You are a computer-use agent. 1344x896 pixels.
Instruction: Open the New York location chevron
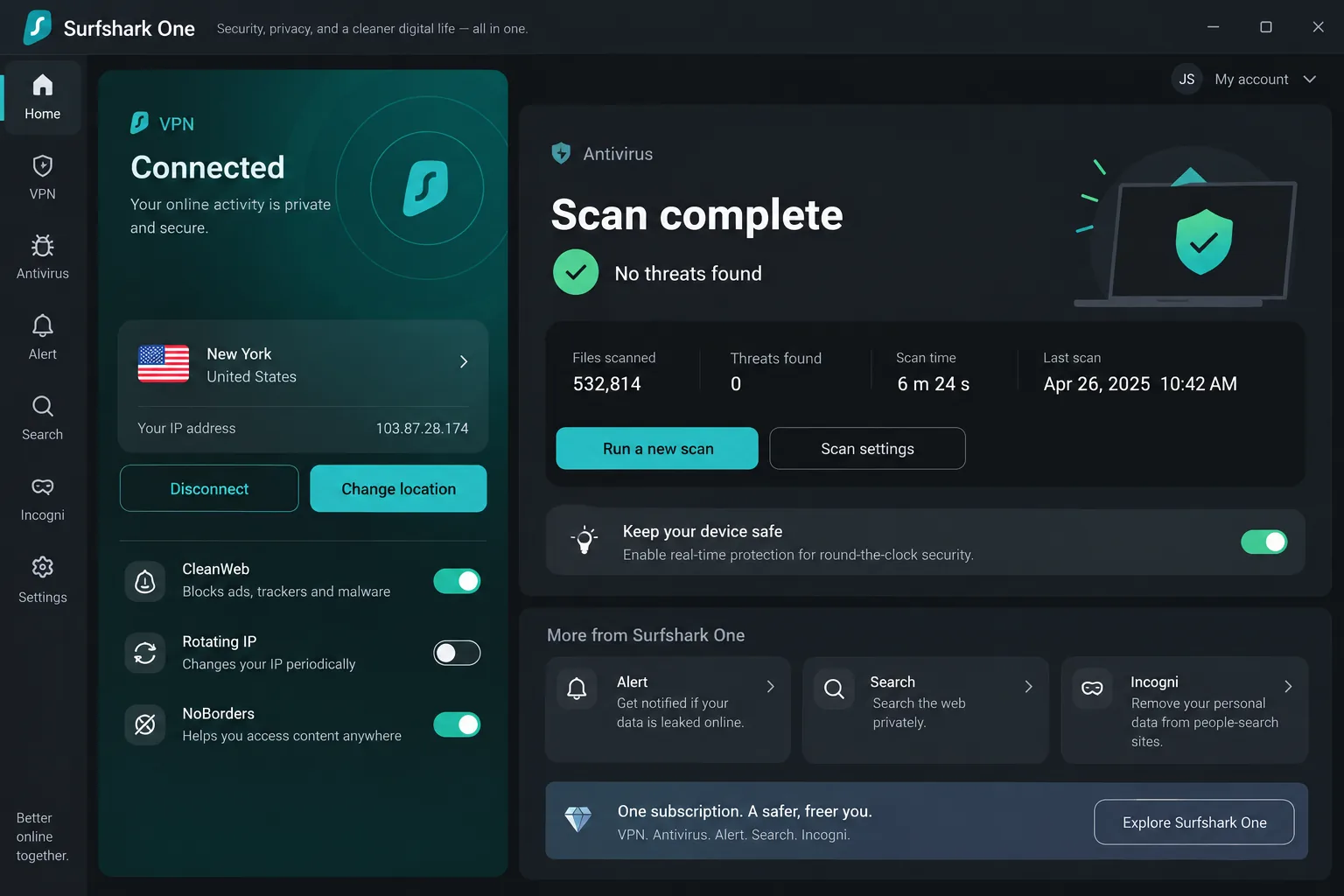click(464, 361)
